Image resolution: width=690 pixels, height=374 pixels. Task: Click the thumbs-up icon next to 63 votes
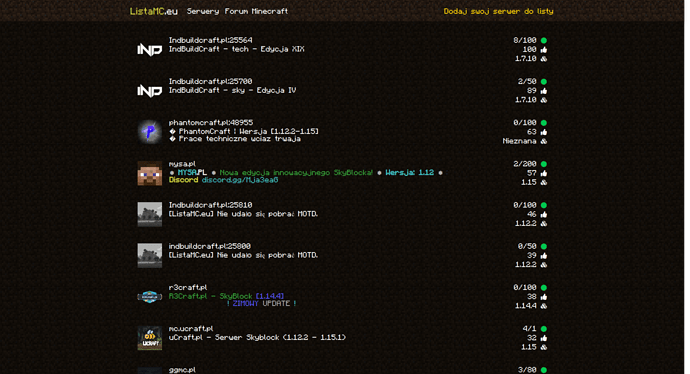[x=544, y=132]
